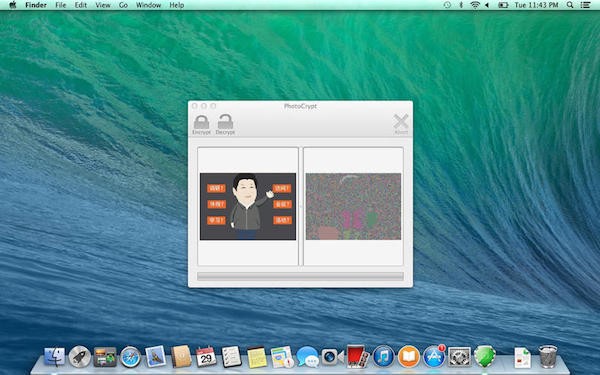Open FaceTime camera icon in Dock

point(332,357)
